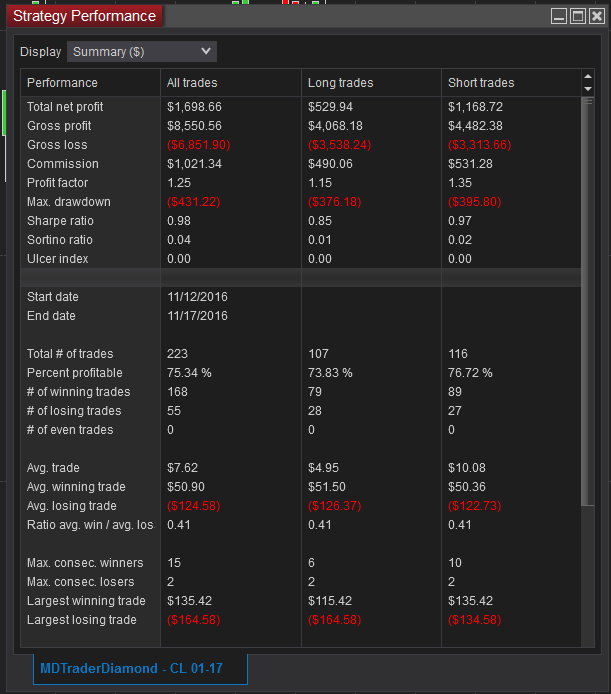Select the Largest losing trade label
The height and width of the screenshot is (694, 611).
82,620
